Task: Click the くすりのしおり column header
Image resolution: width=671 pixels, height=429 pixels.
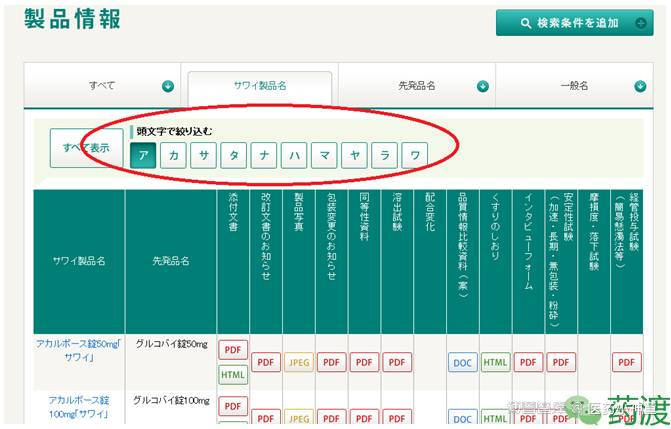Action: pyautogui.click(x=496, y=262)
